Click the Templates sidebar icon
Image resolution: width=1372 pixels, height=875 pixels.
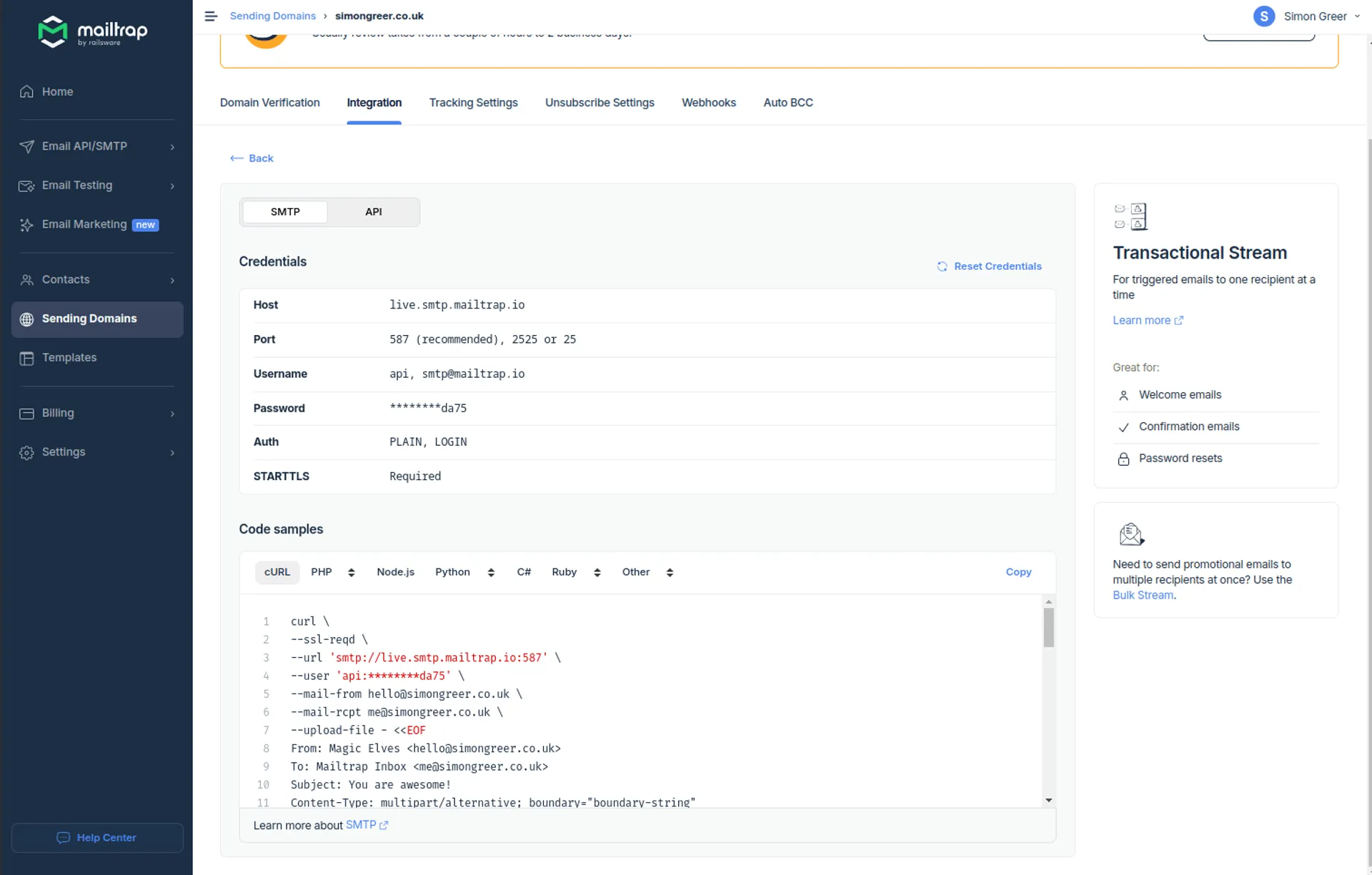pyautogui.click(x=26, y=358)
